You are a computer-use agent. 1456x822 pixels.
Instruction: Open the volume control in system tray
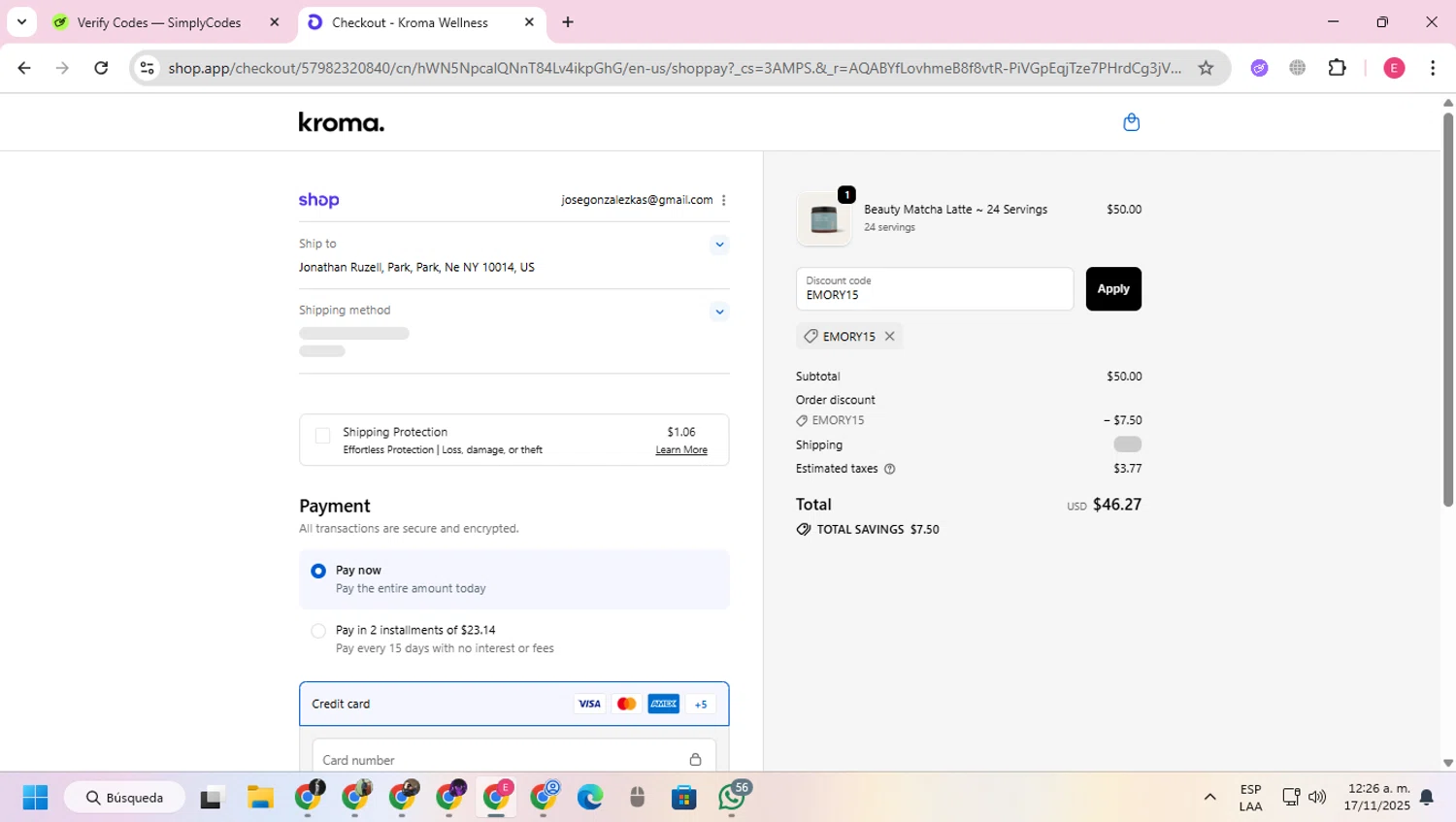(1317, 798)
